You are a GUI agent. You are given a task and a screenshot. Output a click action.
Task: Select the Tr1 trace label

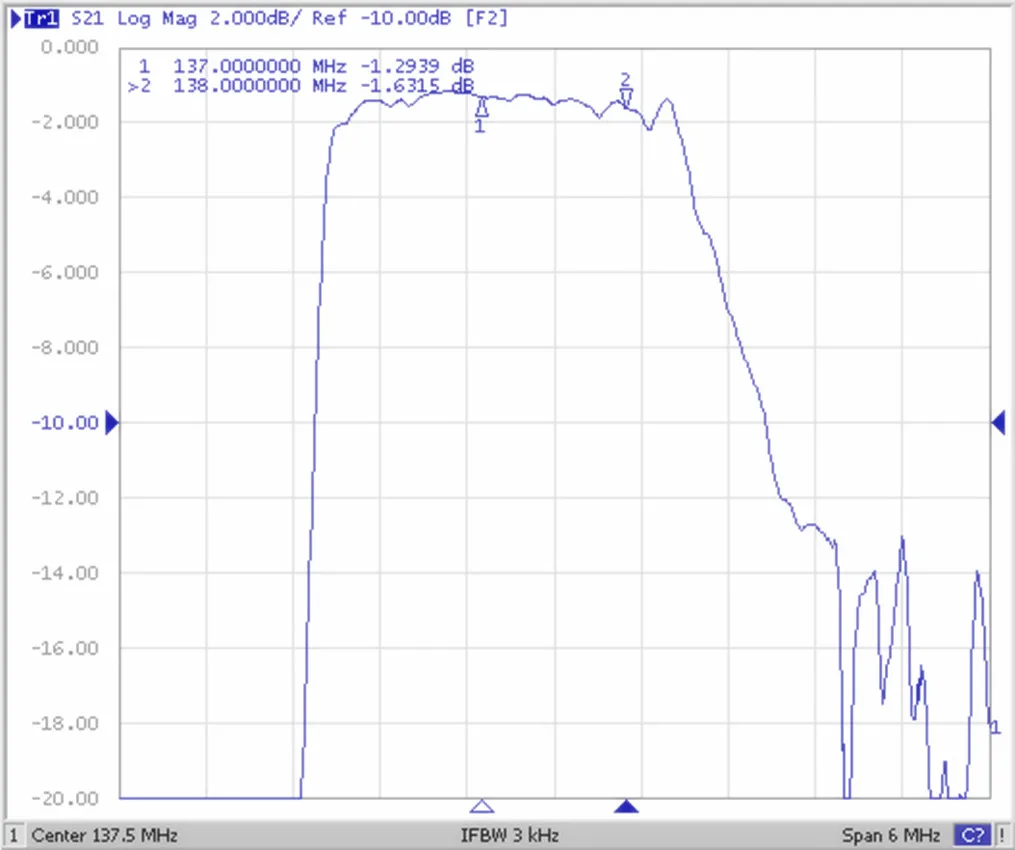click(41, 18)
